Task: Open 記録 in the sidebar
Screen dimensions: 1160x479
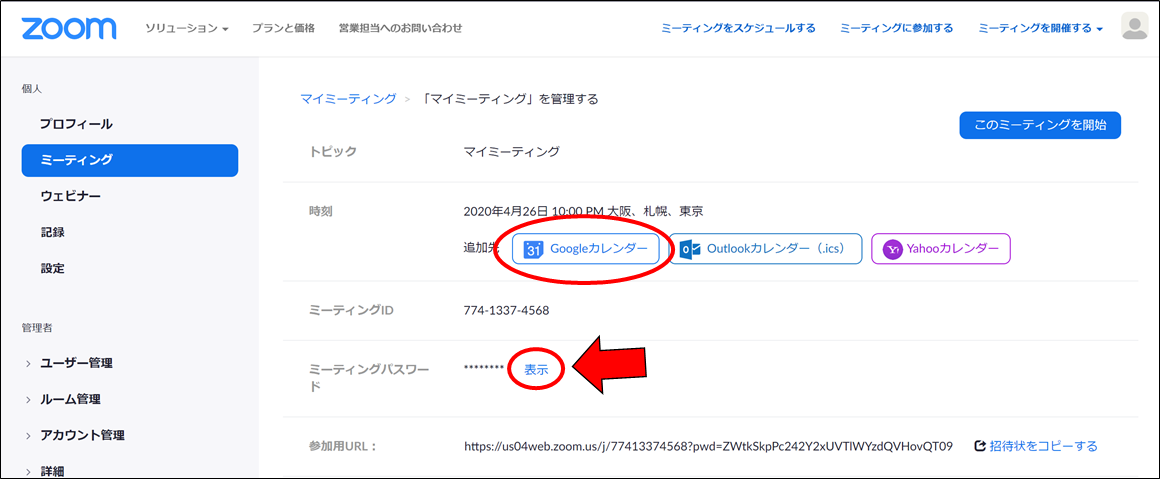Action: pyautogui.click(x=52, y=232)
